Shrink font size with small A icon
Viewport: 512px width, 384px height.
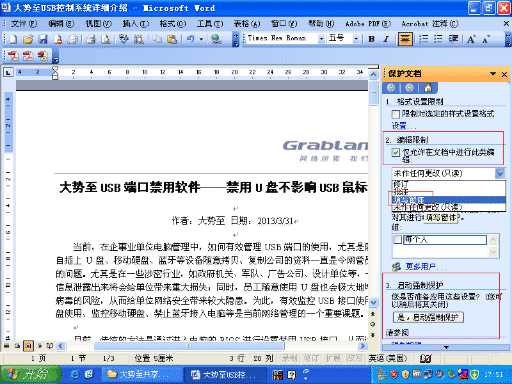pyautogui.click(x=486, y=39)
